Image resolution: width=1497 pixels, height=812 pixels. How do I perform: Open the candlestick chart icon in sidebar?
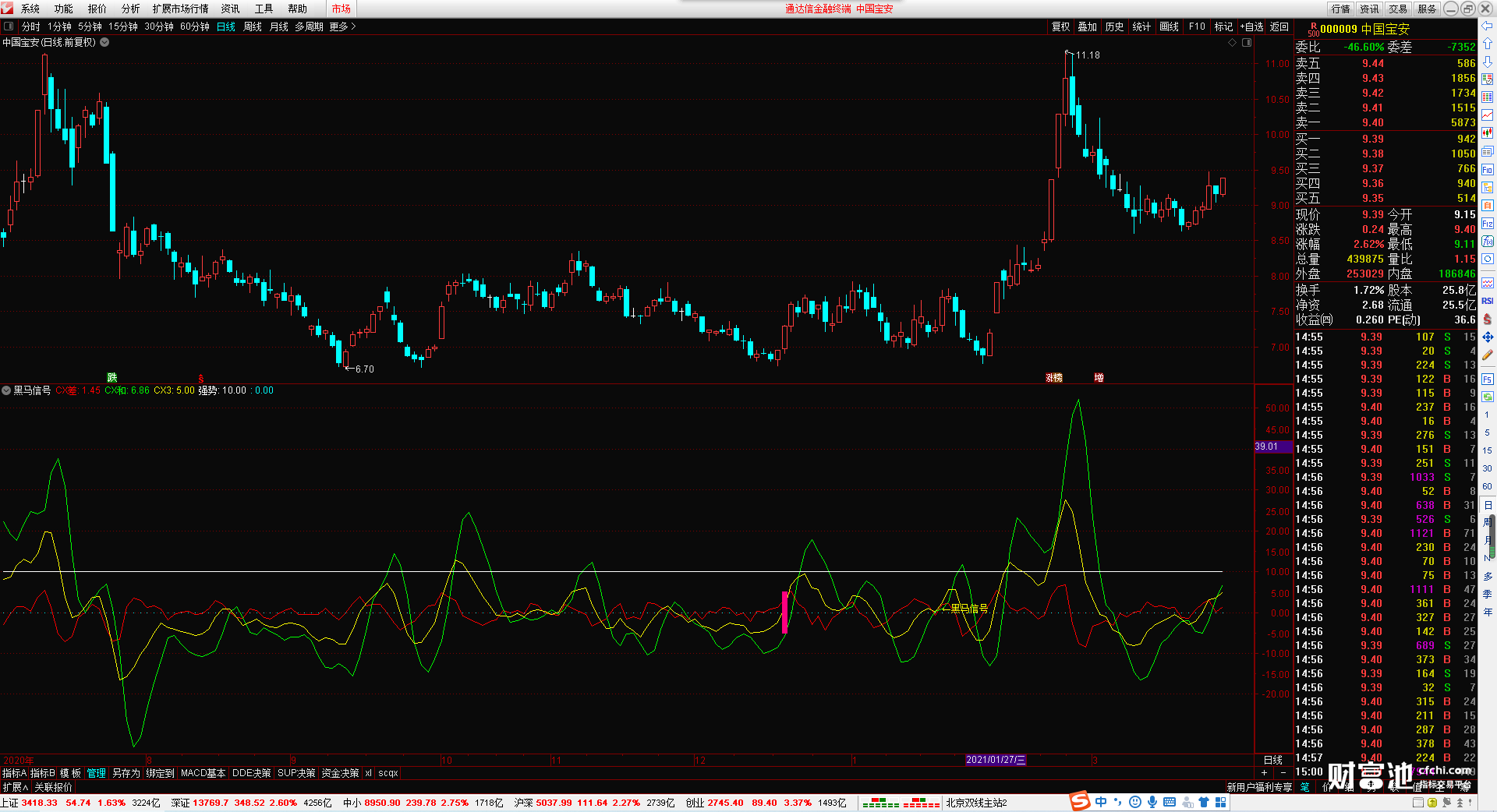pyautogui.click(x=1488, y=133)
